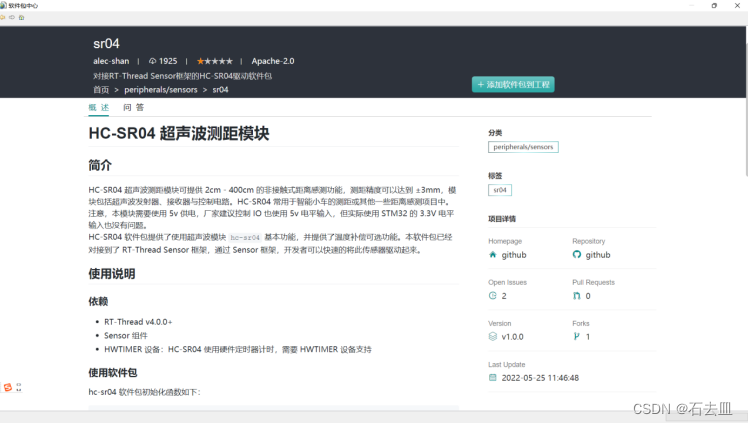Click the browser back arrow icon

(x=2, y=17)
